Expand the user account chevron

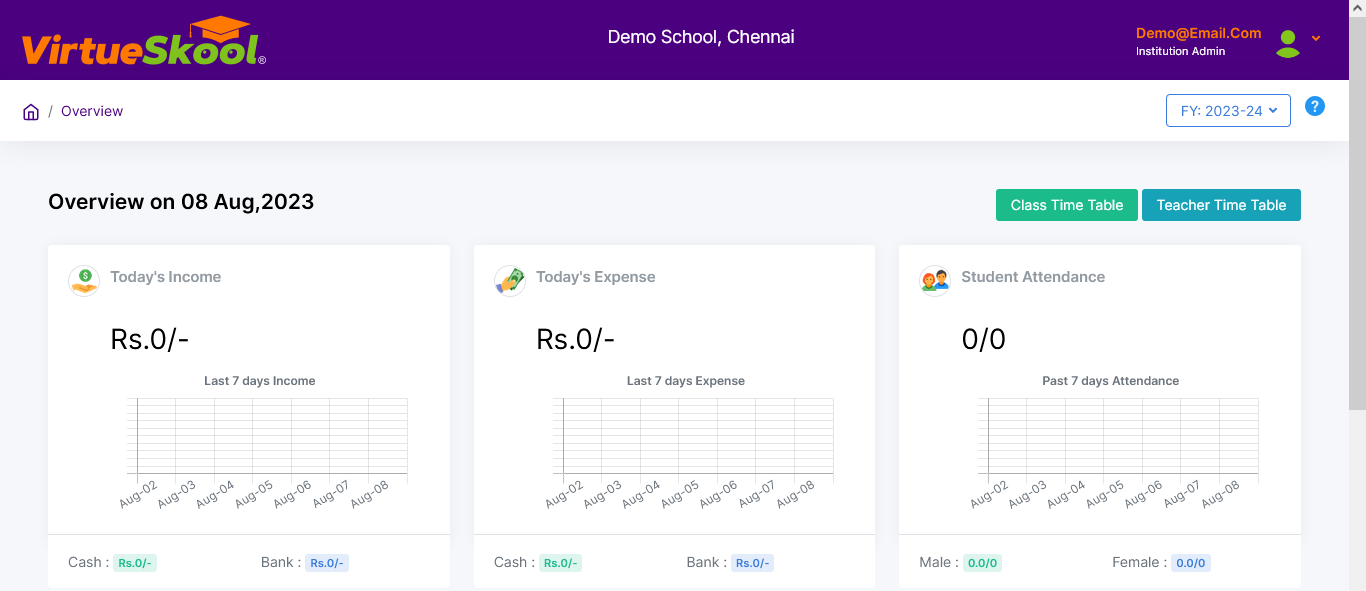[1316, 38]
